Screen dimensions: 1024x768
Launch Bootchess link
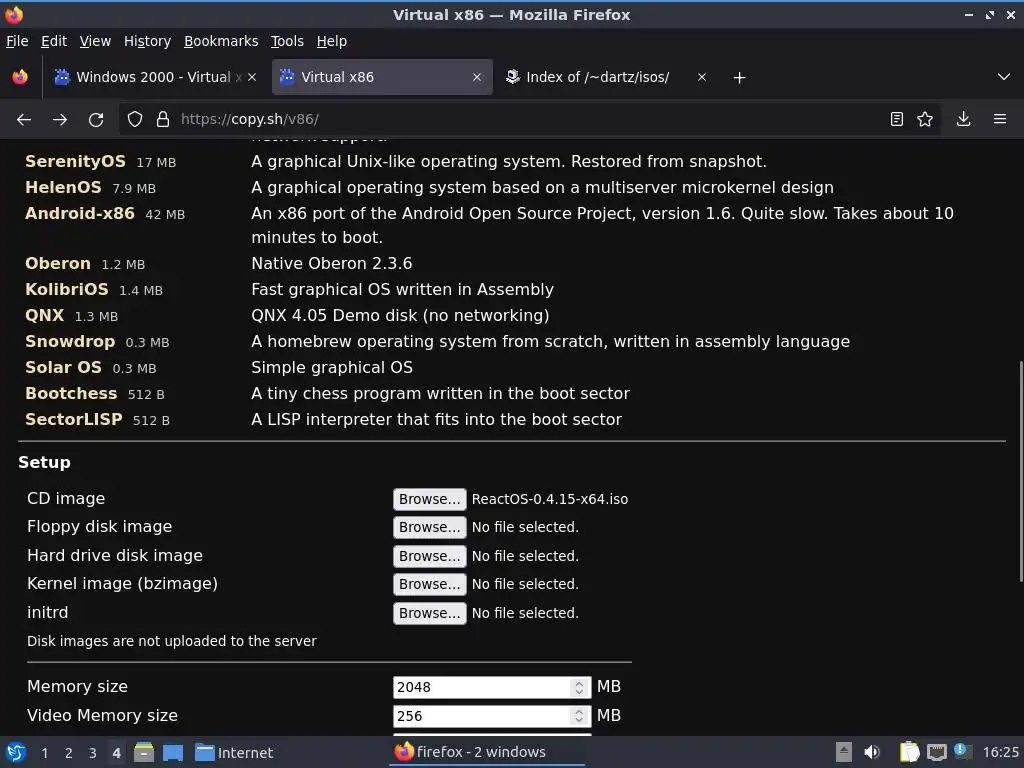coord(71,394)
